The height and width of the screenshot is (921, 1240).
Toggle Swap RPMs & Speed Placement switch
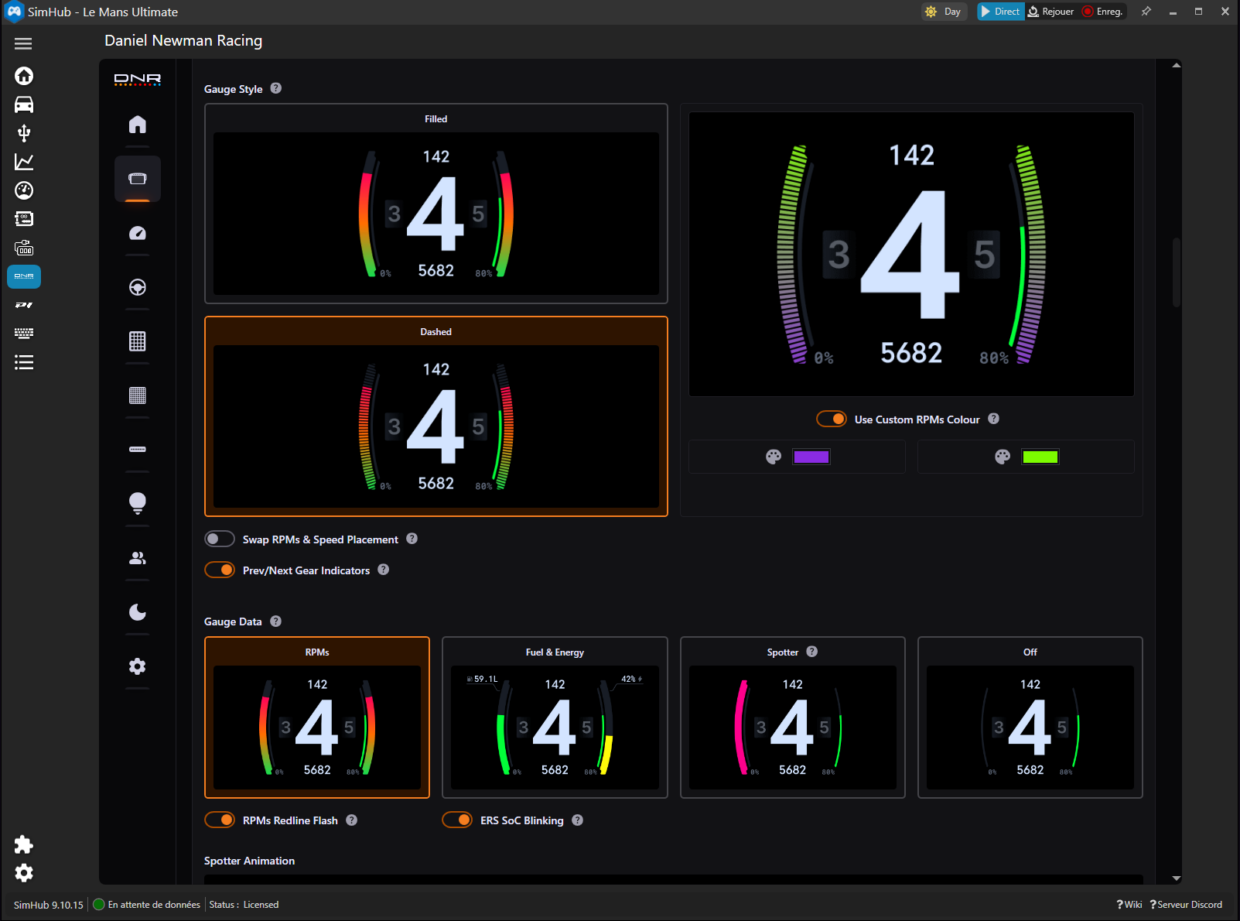220,539
